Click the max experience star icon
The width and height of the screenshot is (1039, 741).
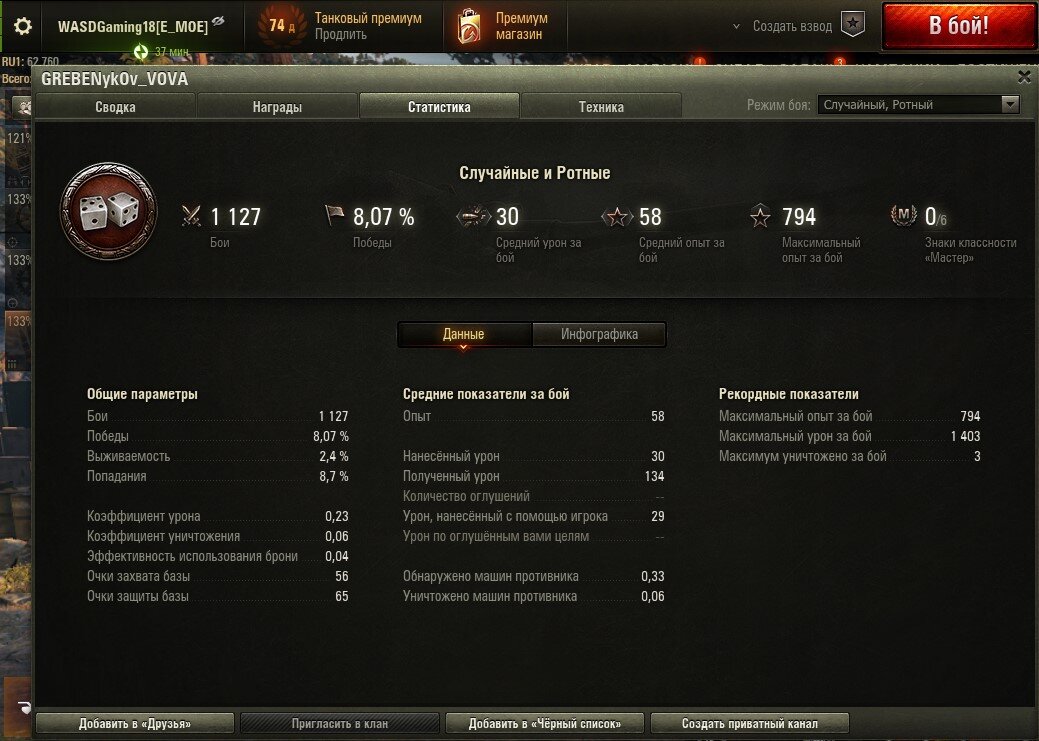point(760,216)
